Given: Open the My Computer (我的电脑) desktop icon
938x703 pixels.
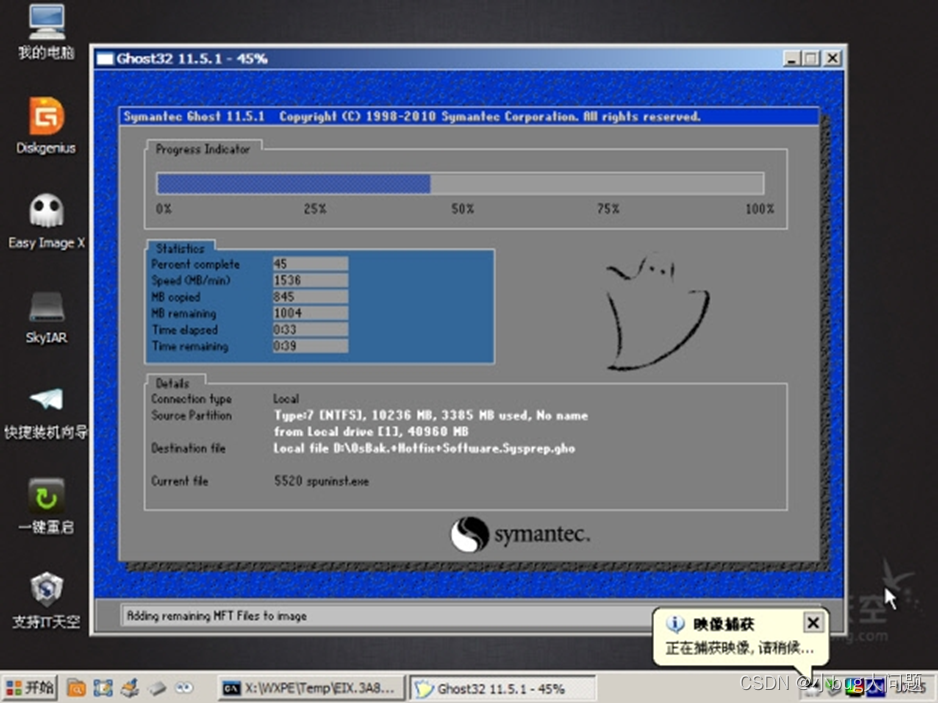Looking at the screenshot, I should tap(47, 31).
